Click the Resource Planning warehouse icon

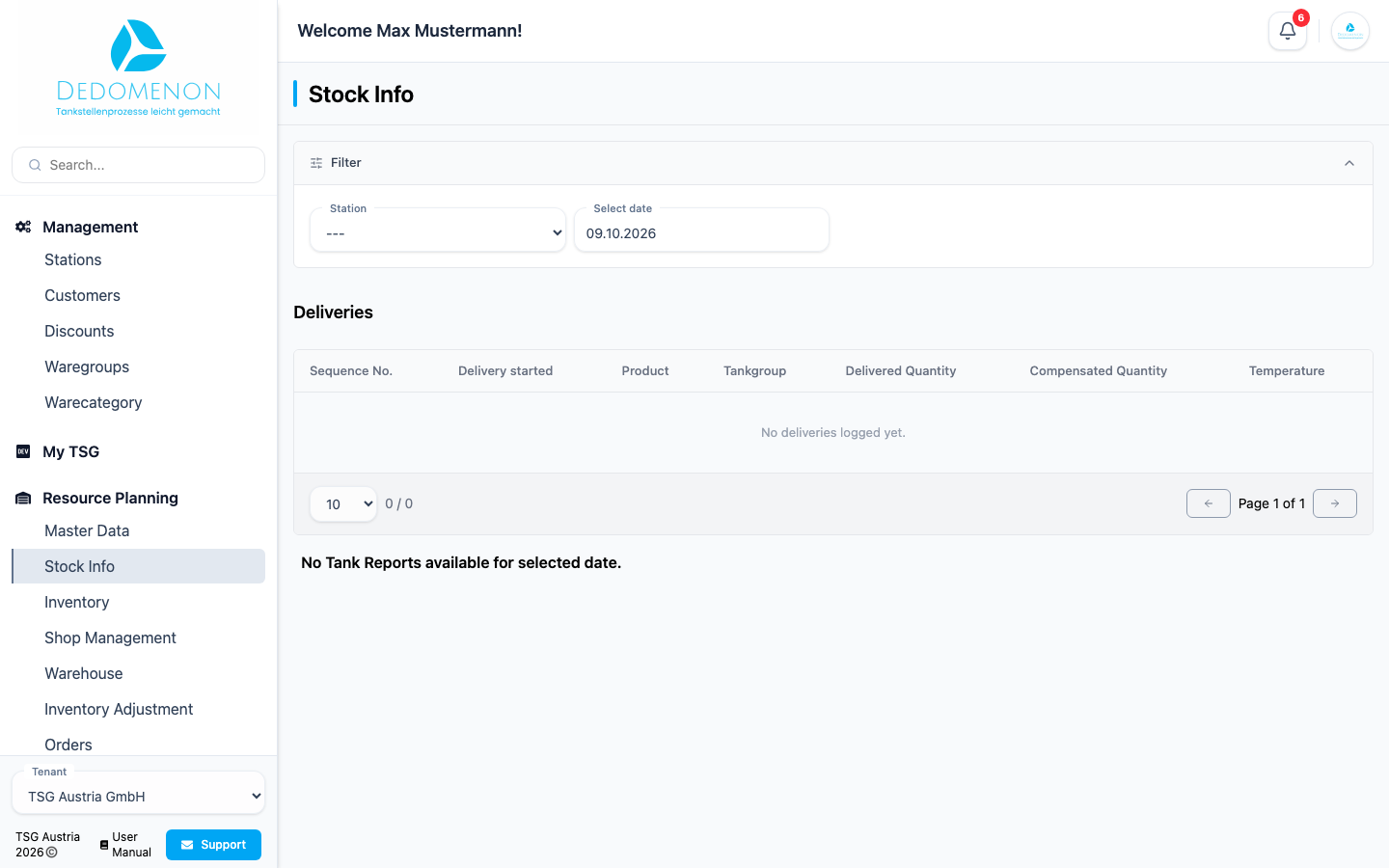pos(23,498)
